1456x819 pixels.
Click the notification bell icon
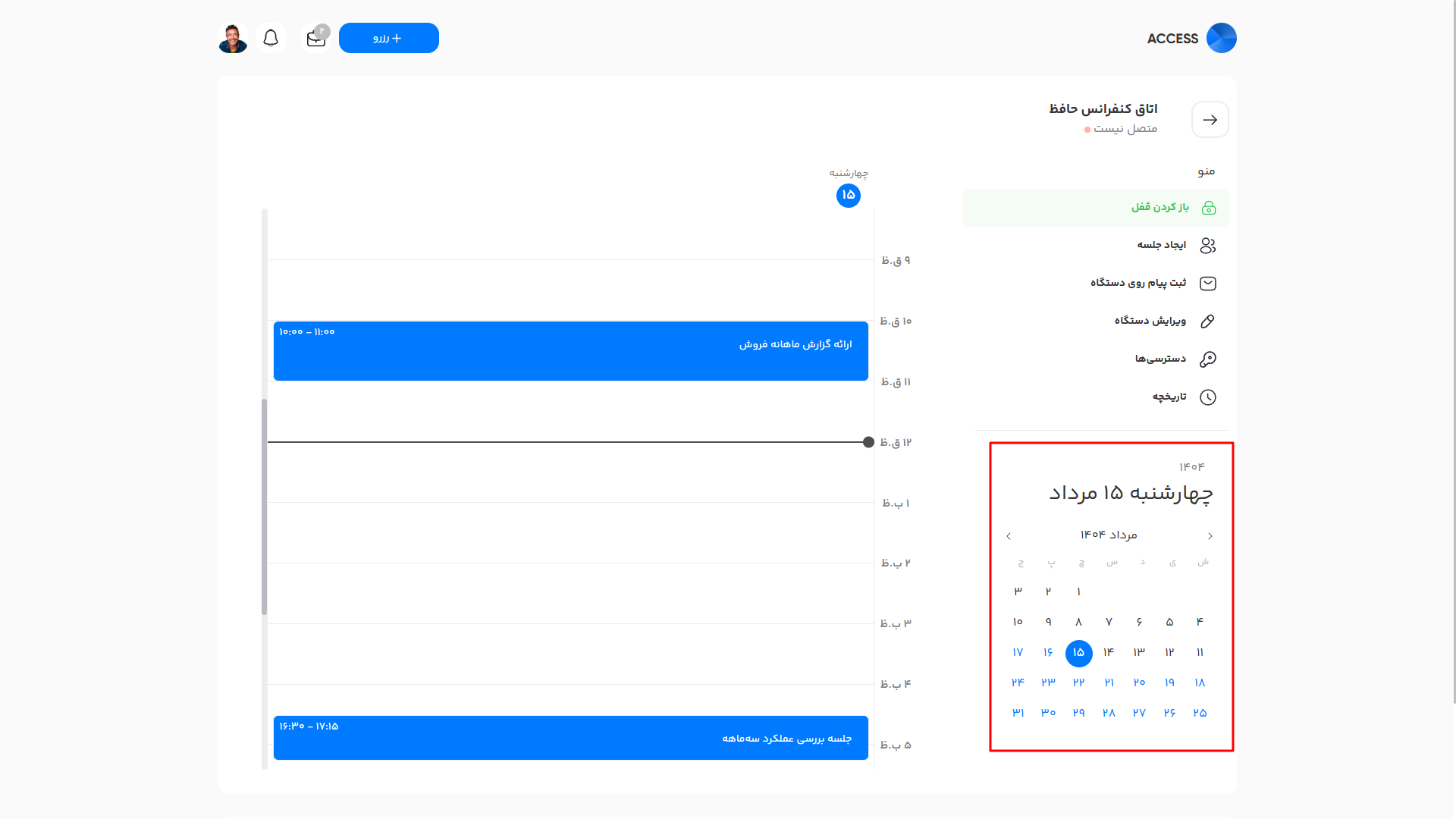(x=271, y=36)
